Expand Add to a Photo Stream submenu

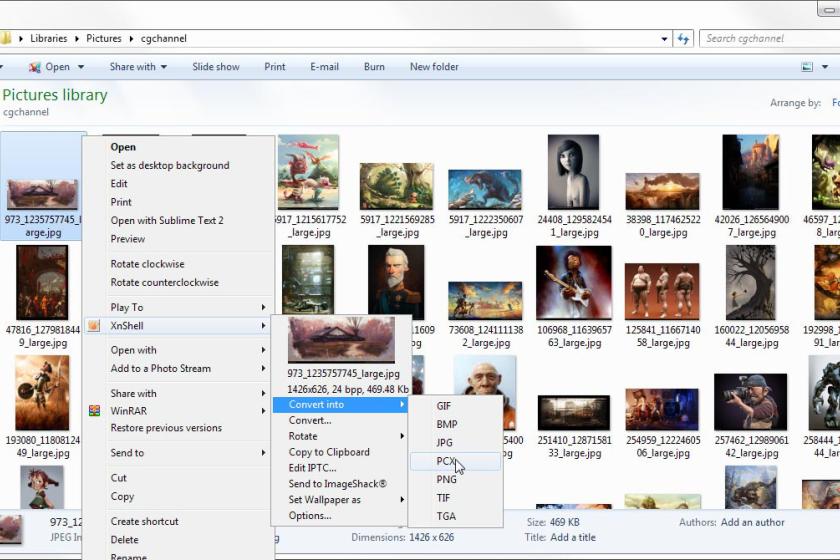click(263, 368)
